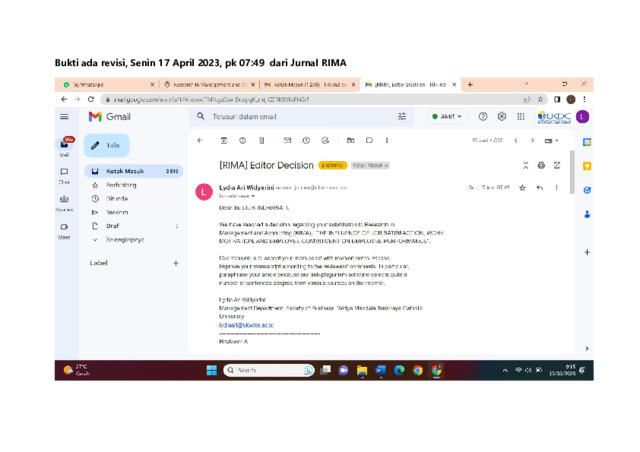The height and width of the screenshot is (452, 640).
Task: Star the message from Lydia Ari Widyarini
Action: (x=522, y=188)
